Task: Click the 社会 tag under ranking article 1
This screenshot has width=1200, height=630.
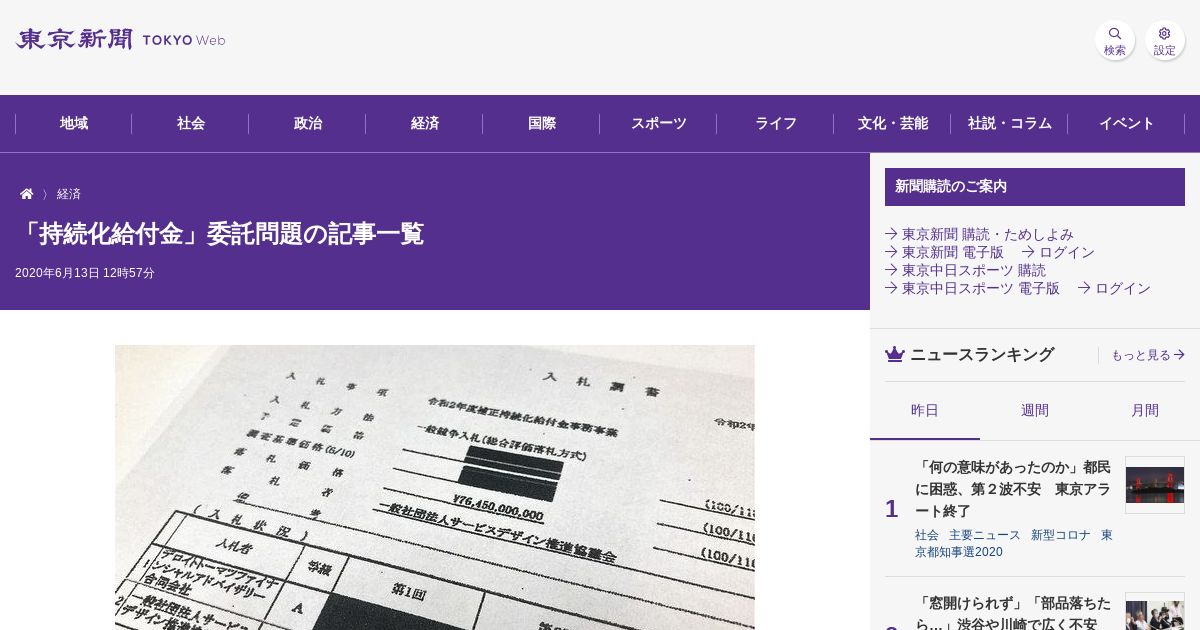Action: [x=927, y=535]
